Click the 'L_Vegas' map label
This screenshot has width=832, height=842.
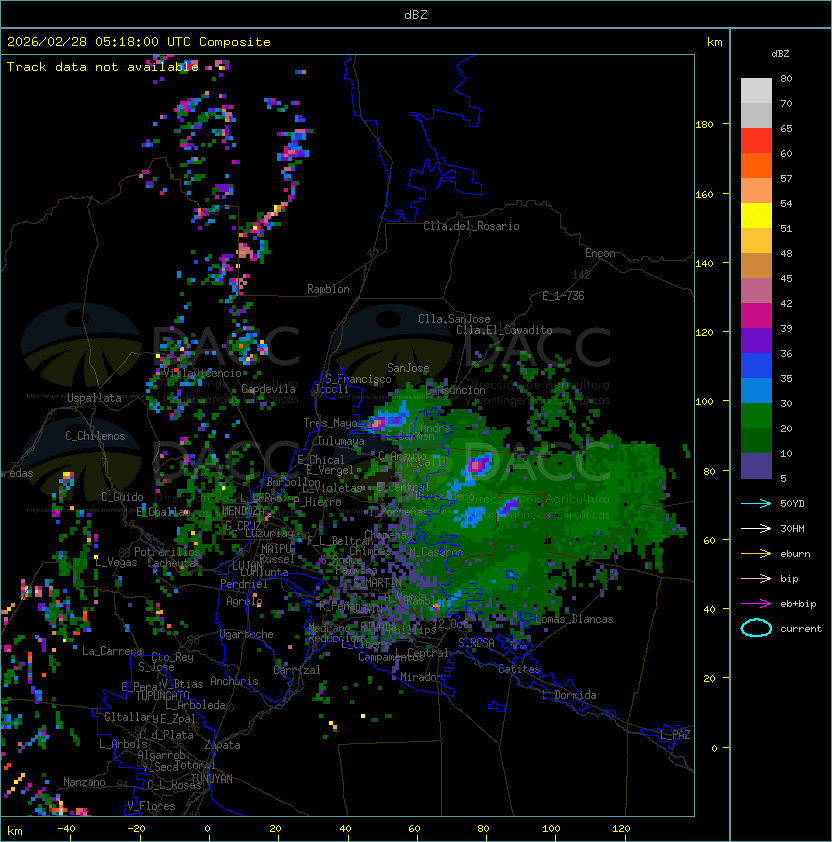115,562
